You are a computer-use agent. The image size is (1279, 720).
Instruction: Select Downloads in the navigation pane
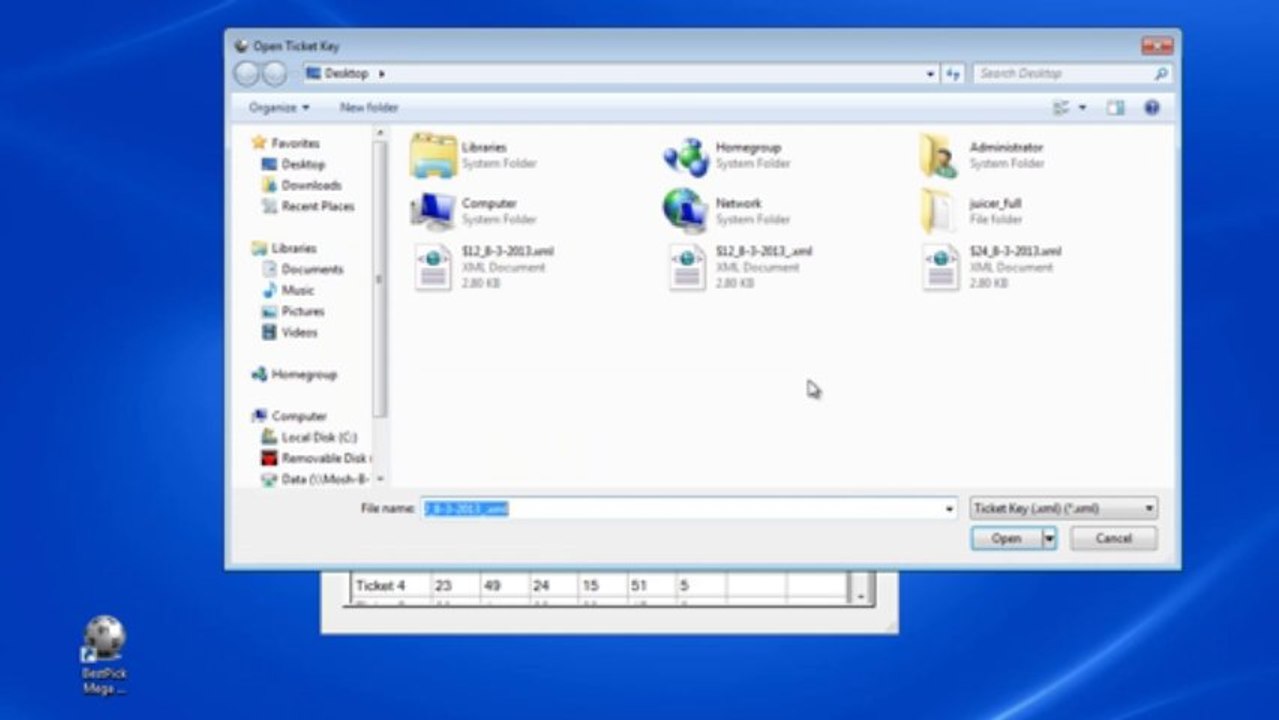tap(301, 185)
